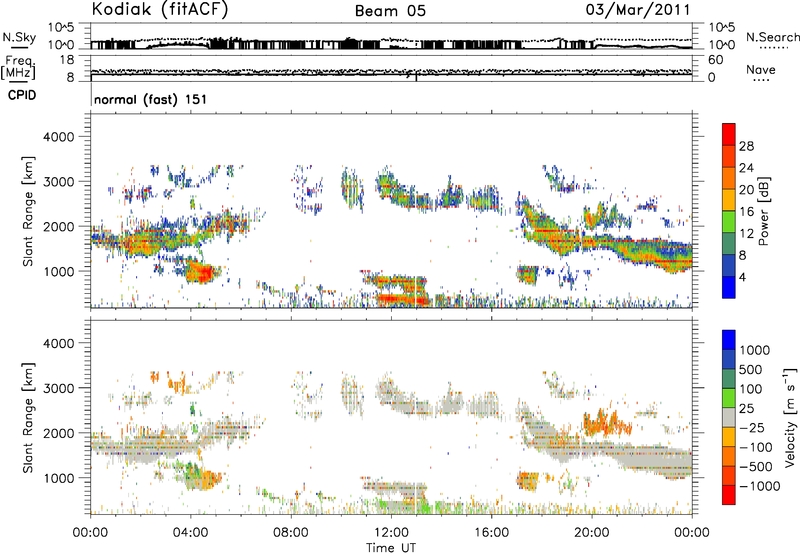
Task: Click the '-25' tick on the velocity colorbar
Action: [x=752, y=427]
